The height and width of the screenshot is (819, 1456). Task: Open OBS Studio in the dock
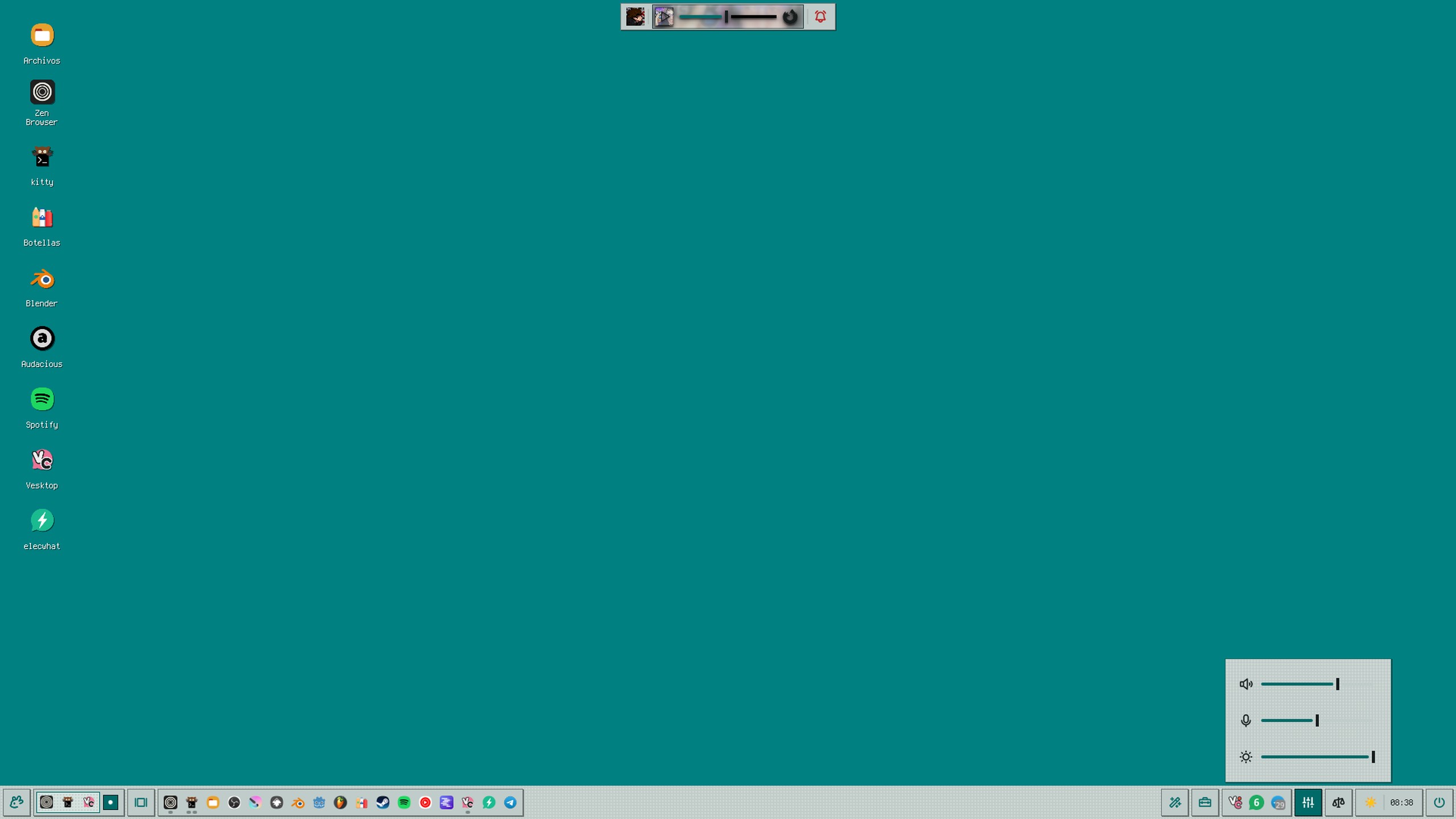coord(234,802)
